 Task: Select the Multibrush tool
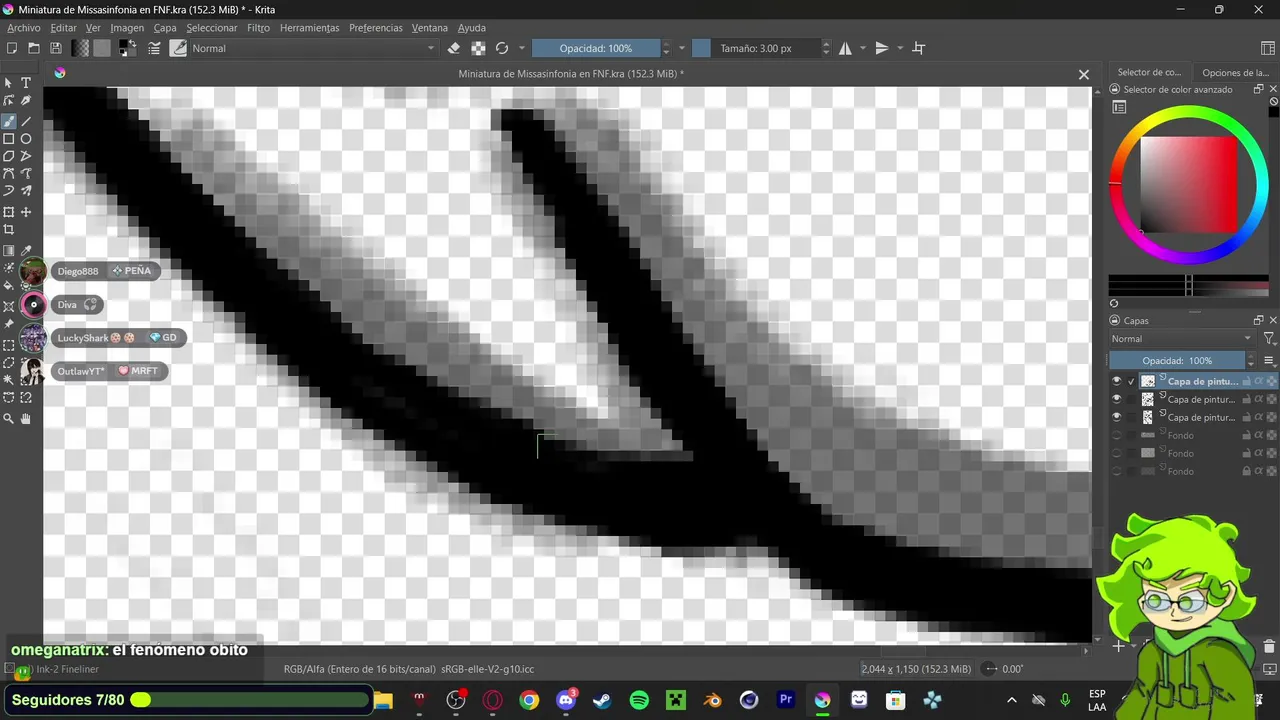(26, 191)
